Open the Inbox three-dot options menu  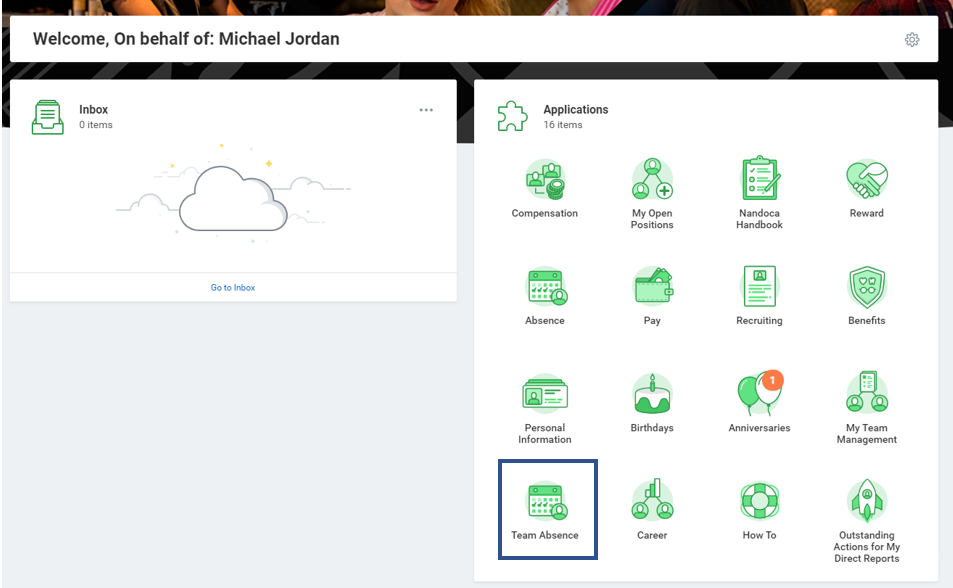426,110
